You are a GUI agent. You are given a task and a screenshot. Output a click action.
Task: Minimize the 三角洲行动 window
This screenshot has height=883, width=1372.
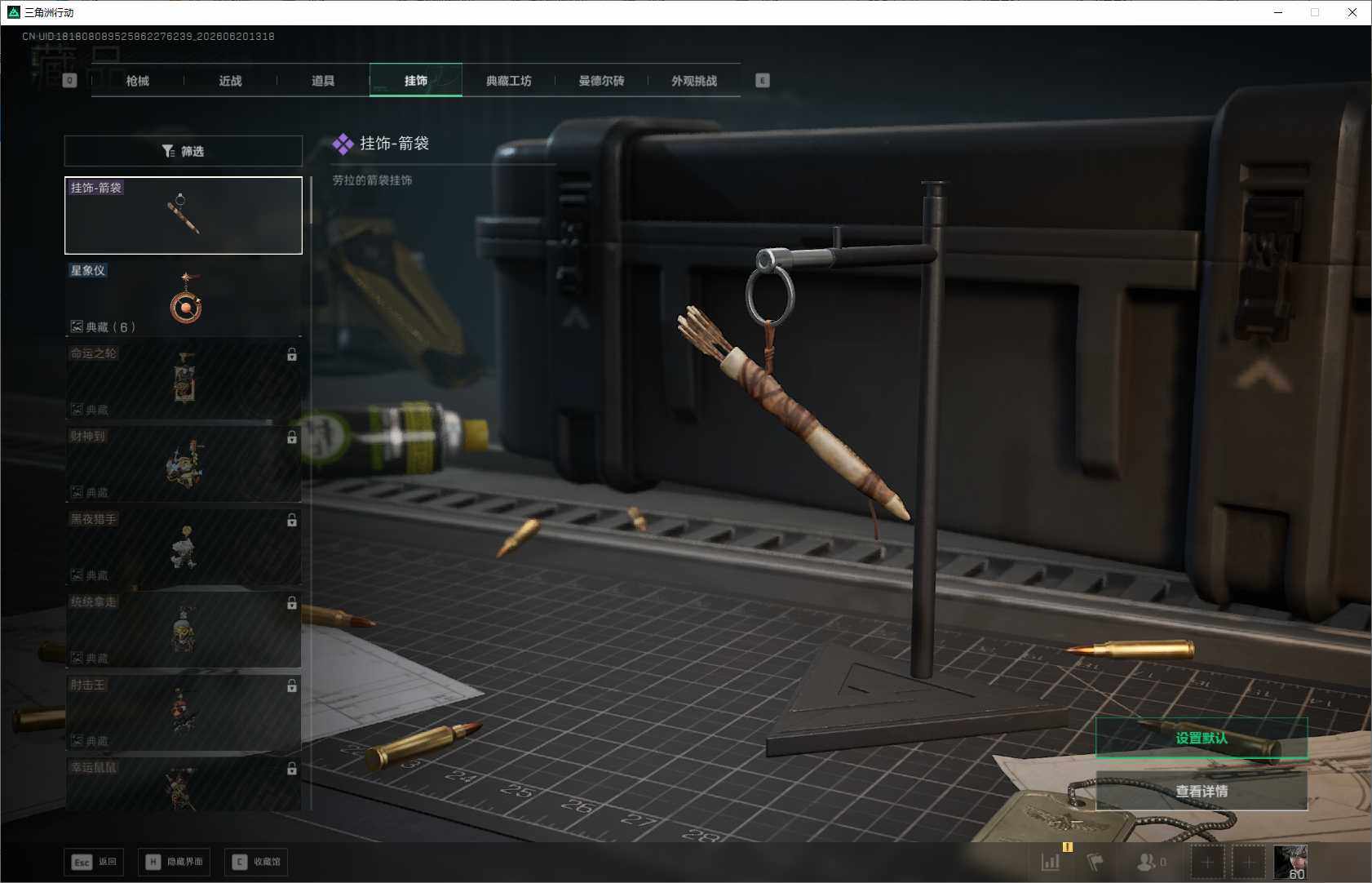click(1278, 12)
